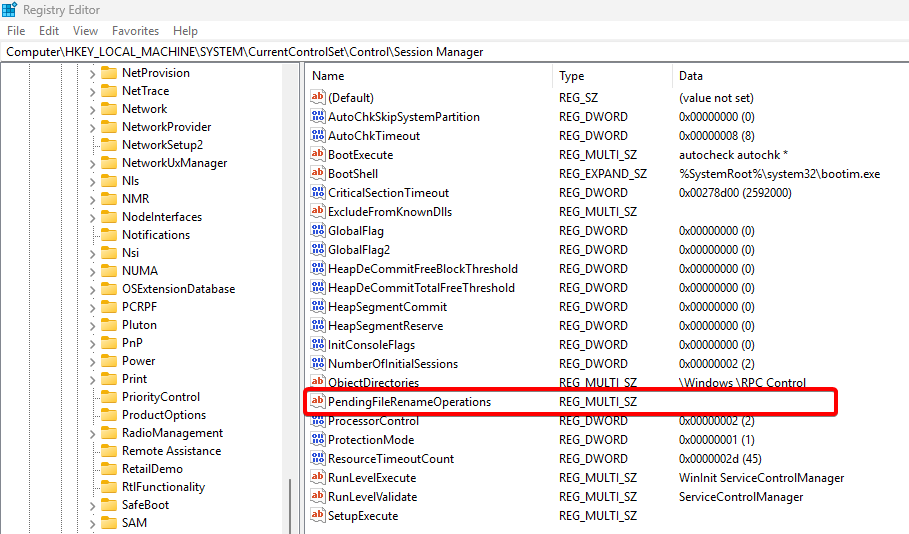Click the Registry Editor title bar icon
Screen dimensions: 909x534
(11, 9)
